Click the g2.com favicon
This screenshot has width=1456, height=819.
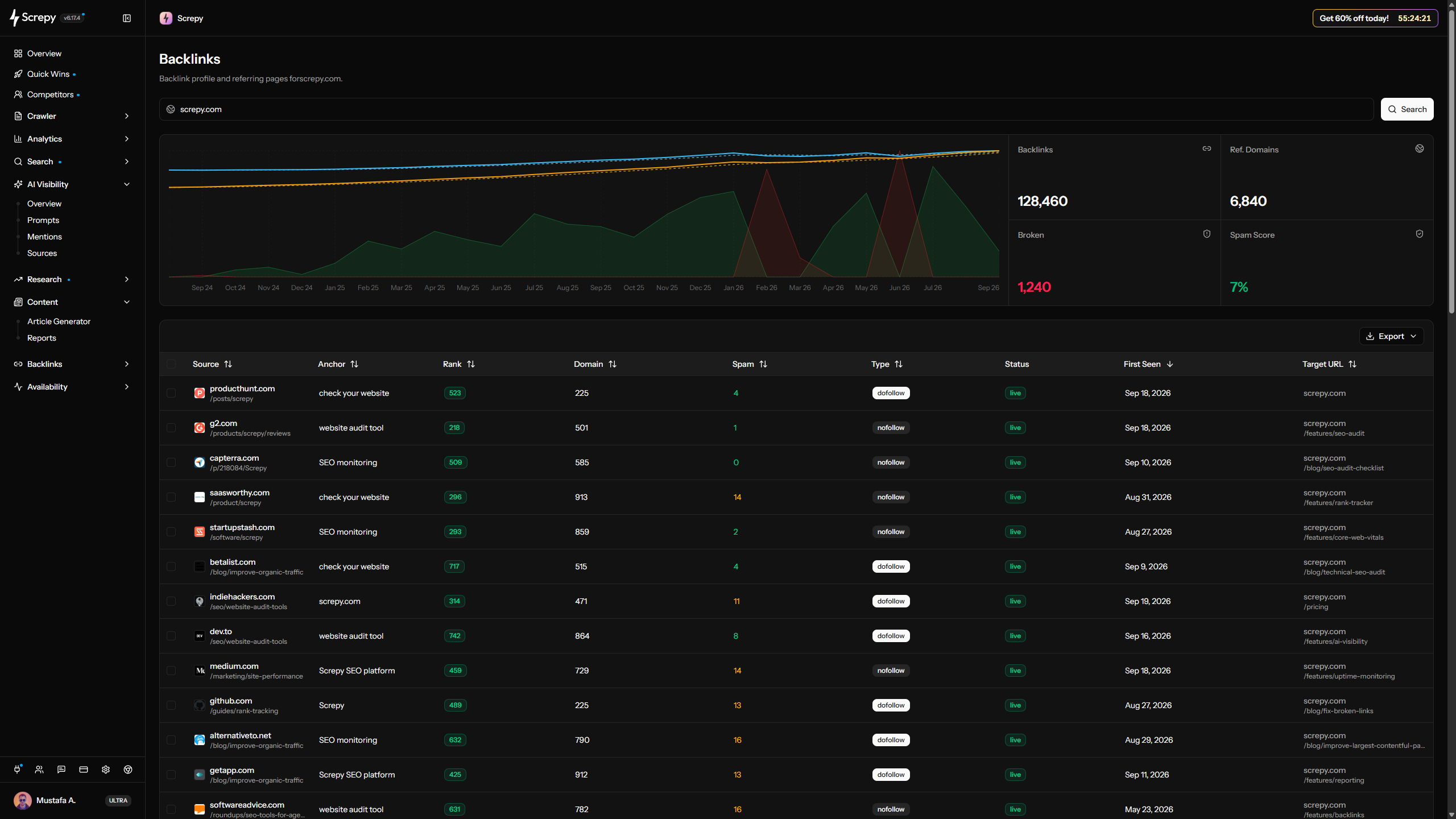pyautogui.click(x=200, y=428)
